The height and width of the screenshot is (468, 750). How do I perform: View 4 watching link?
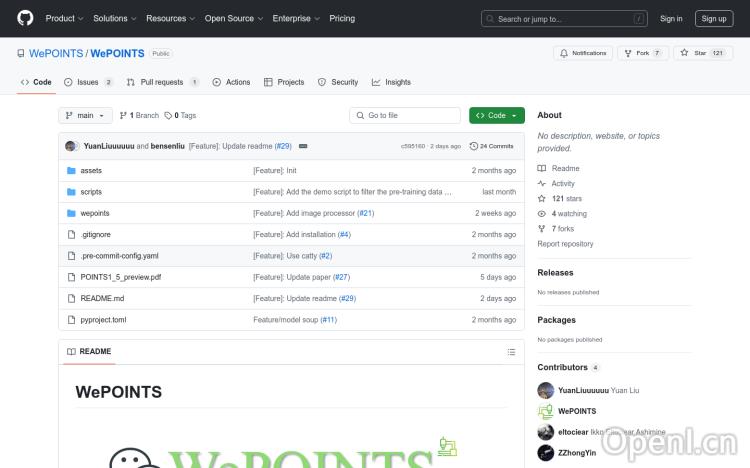coord(562,213)
